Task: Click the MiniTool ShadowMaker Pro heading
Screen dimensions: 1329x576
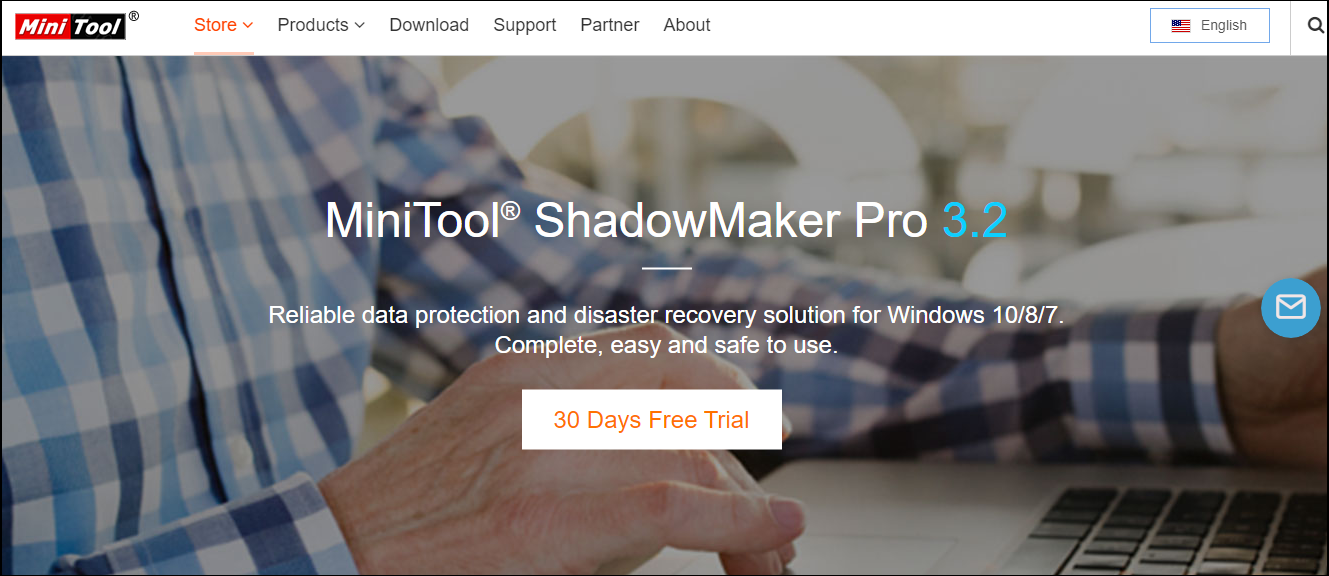Action: point(627,222)
